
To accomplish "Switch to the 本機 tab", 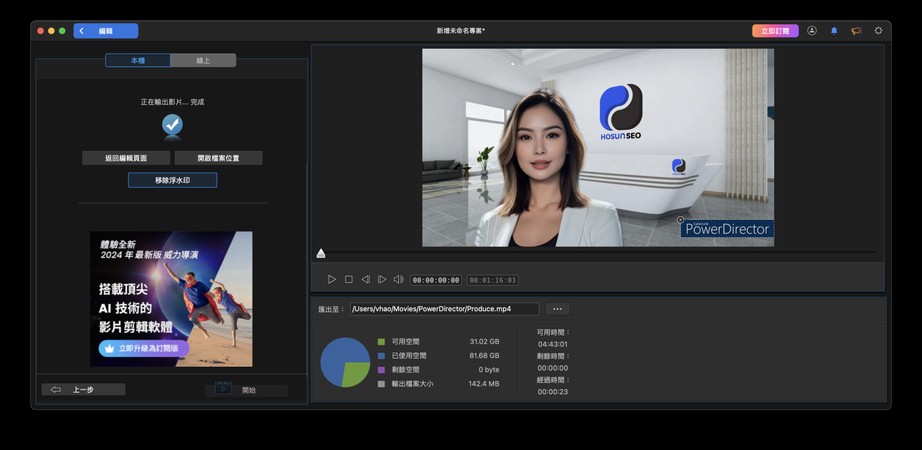I will (x=138, y=61).
